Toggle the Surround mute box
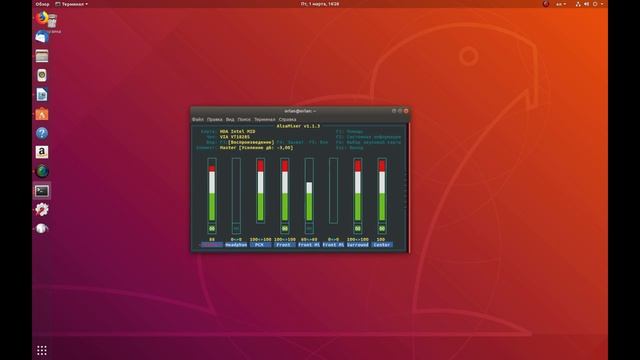 tap(358, 229)
